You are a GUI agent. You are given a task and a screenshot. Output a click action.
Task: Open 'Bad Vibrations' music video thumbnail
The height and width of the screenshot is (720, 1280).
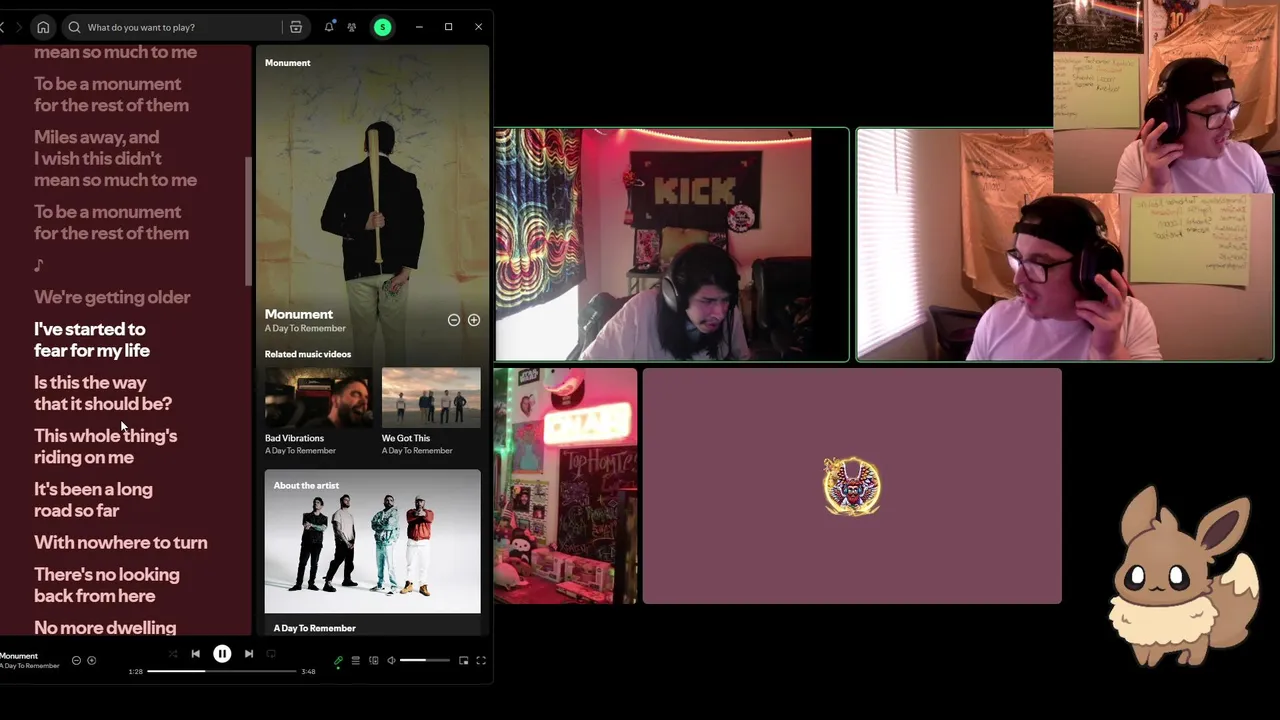click(318, 397)
